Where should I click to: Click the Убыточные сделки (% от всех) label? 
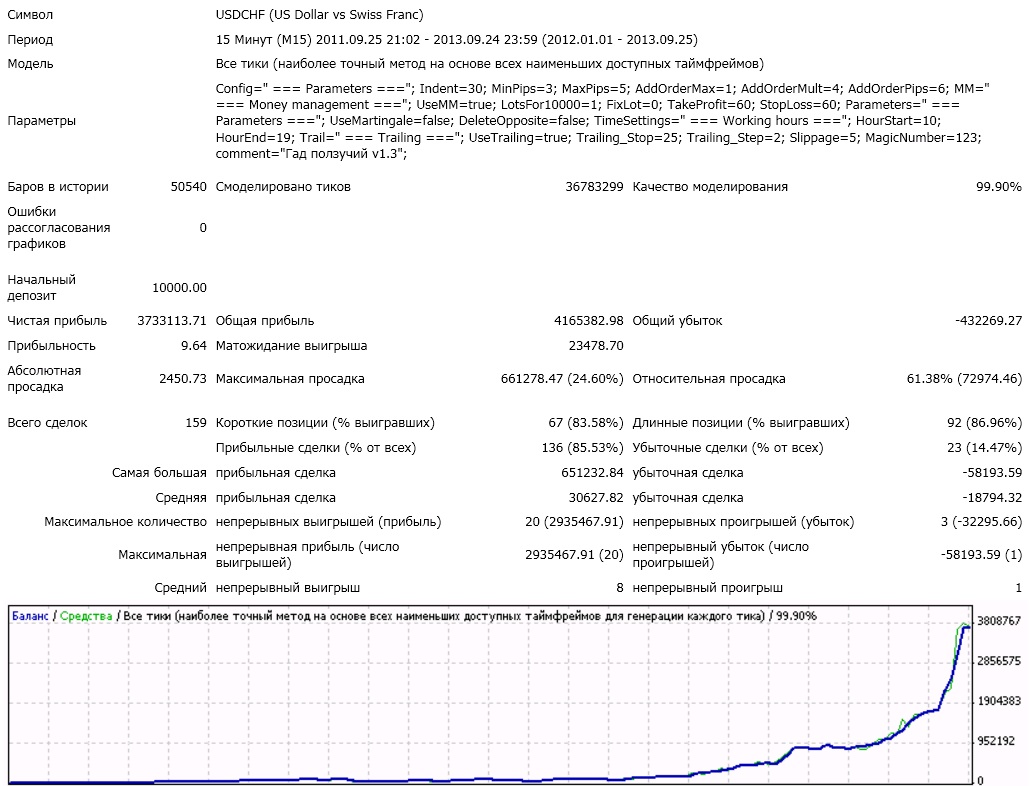coord(728,448)
